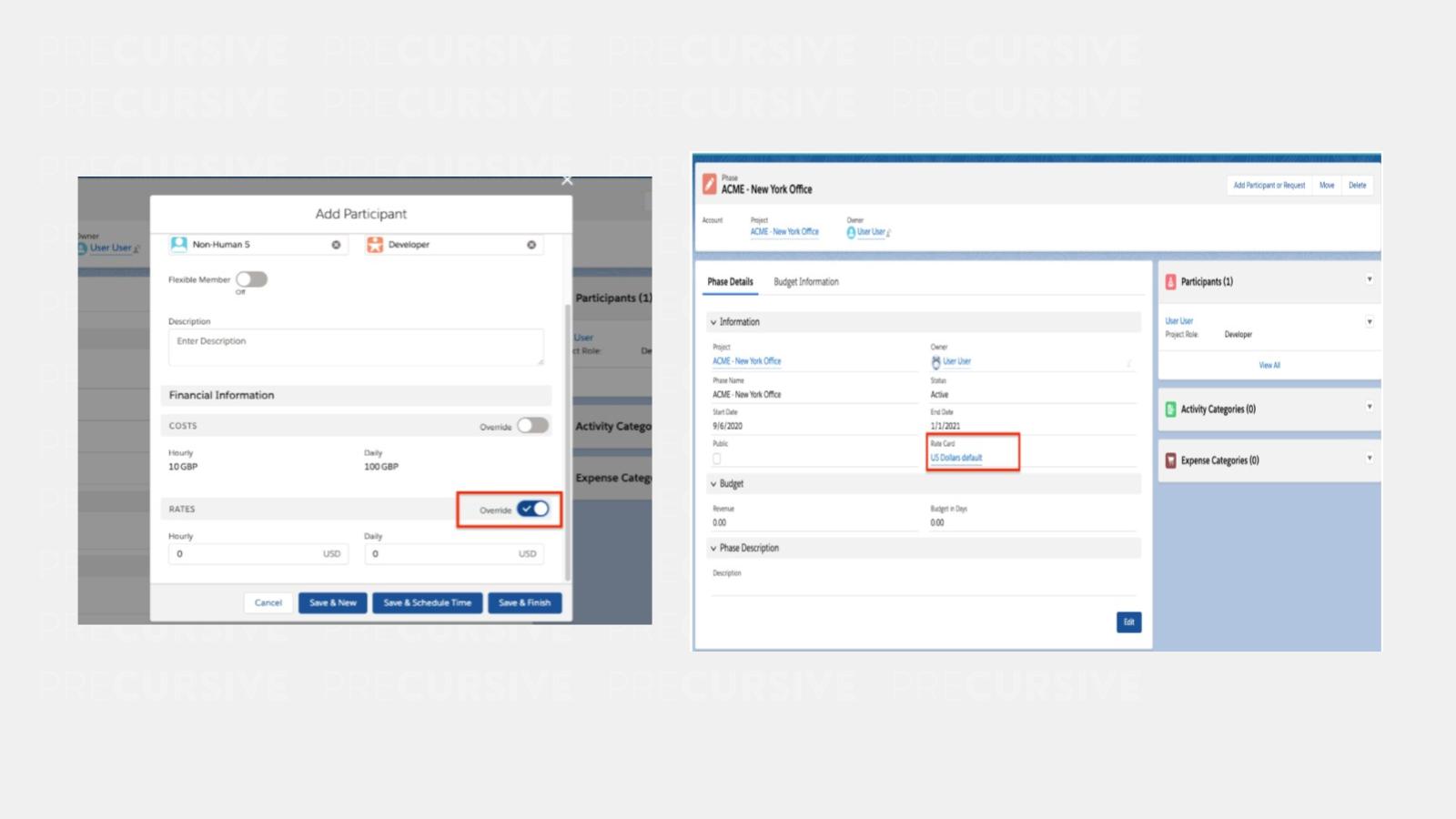The image size is (1456, 819).
Task: Open the Activity Categories dropdown arrow
Action: [1369, 408]
